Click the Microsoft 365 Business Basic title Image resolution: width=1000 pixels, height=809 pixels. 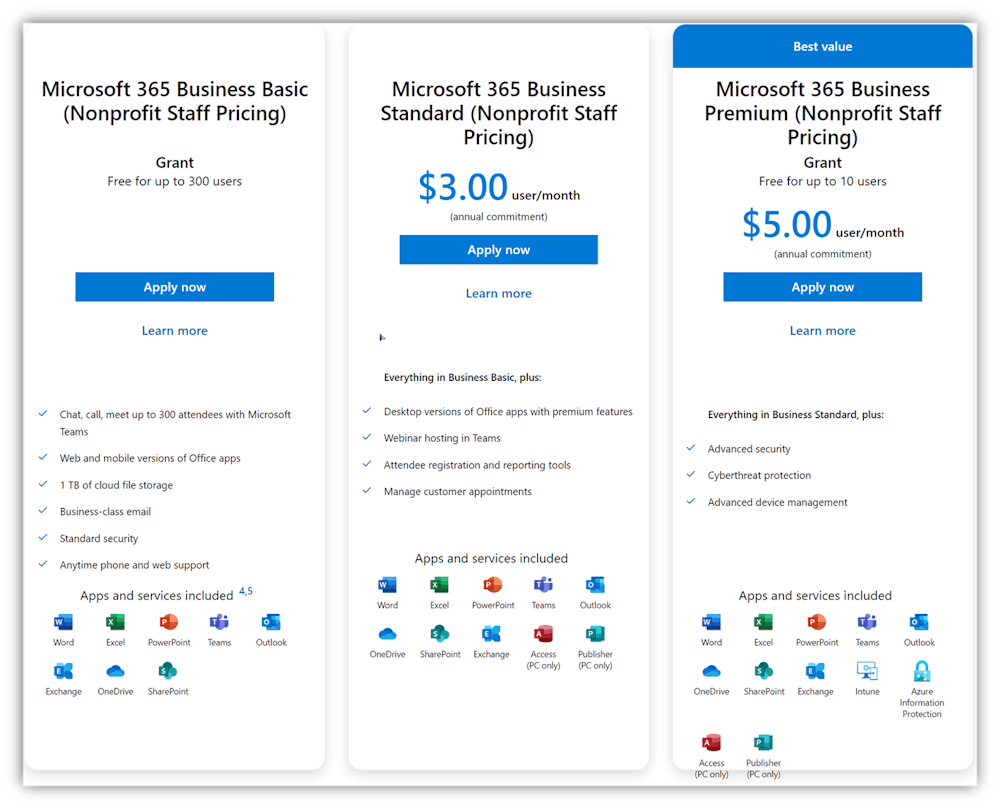tap(175, 101)
